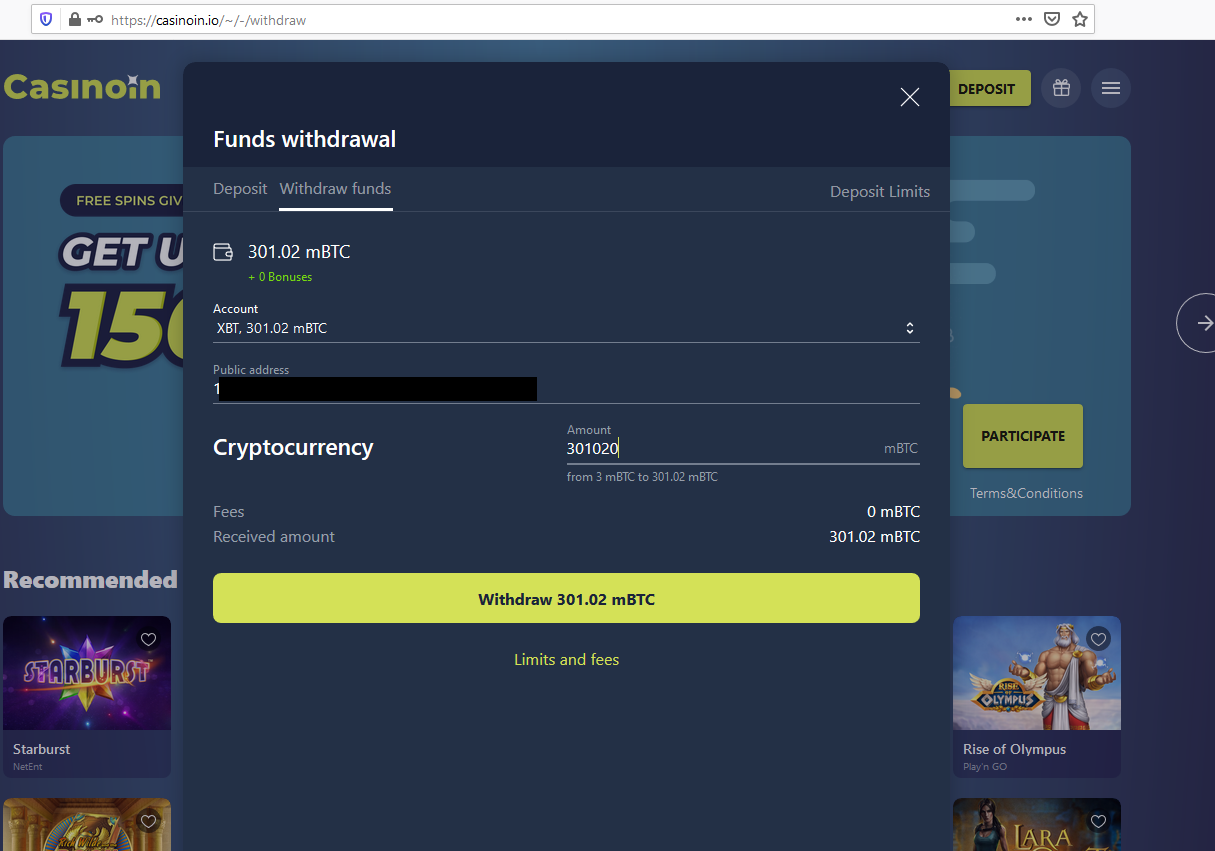Screen dimensions: 1215x851
Task: Close the Funds withdrawal dialog
Action: pyautogui.click(x=909, y=97)
